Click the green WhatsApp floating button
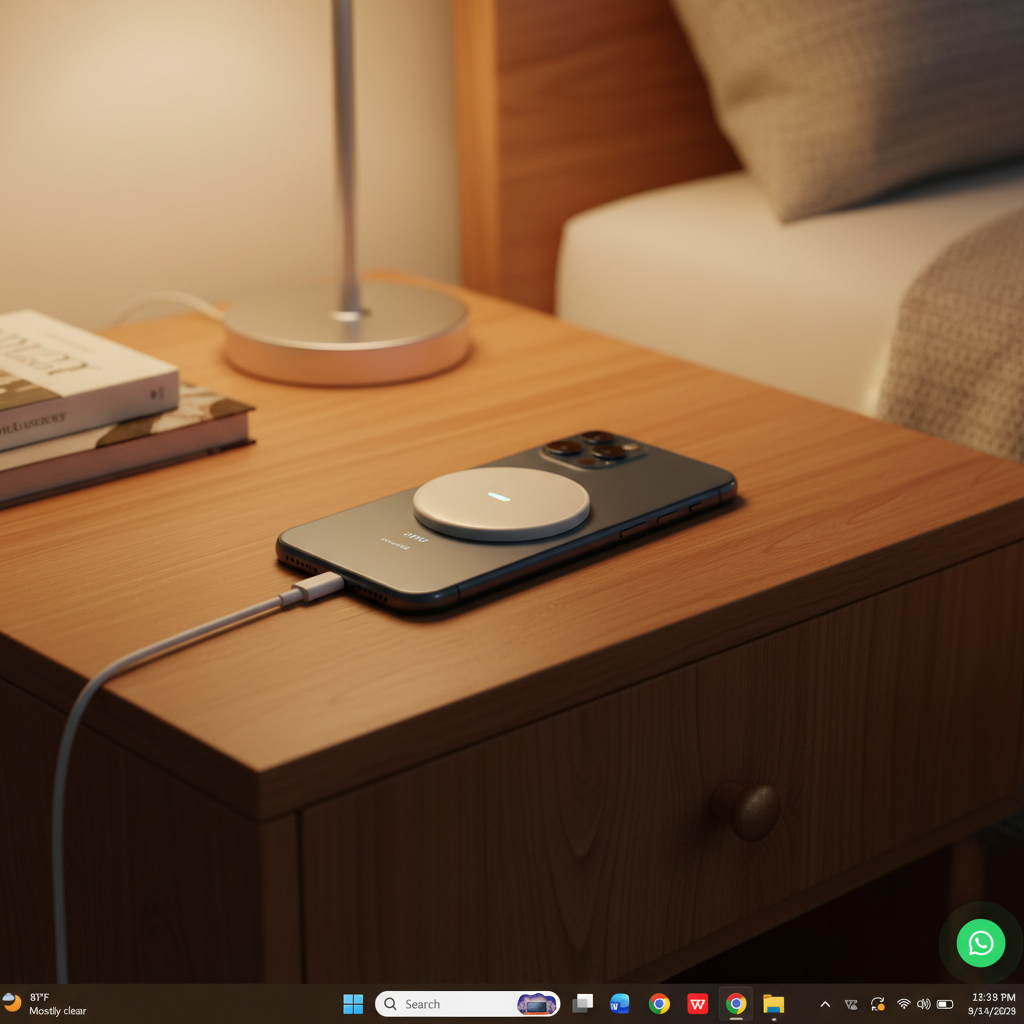Screen dimensions: 1024x1024 click(981, 943)
